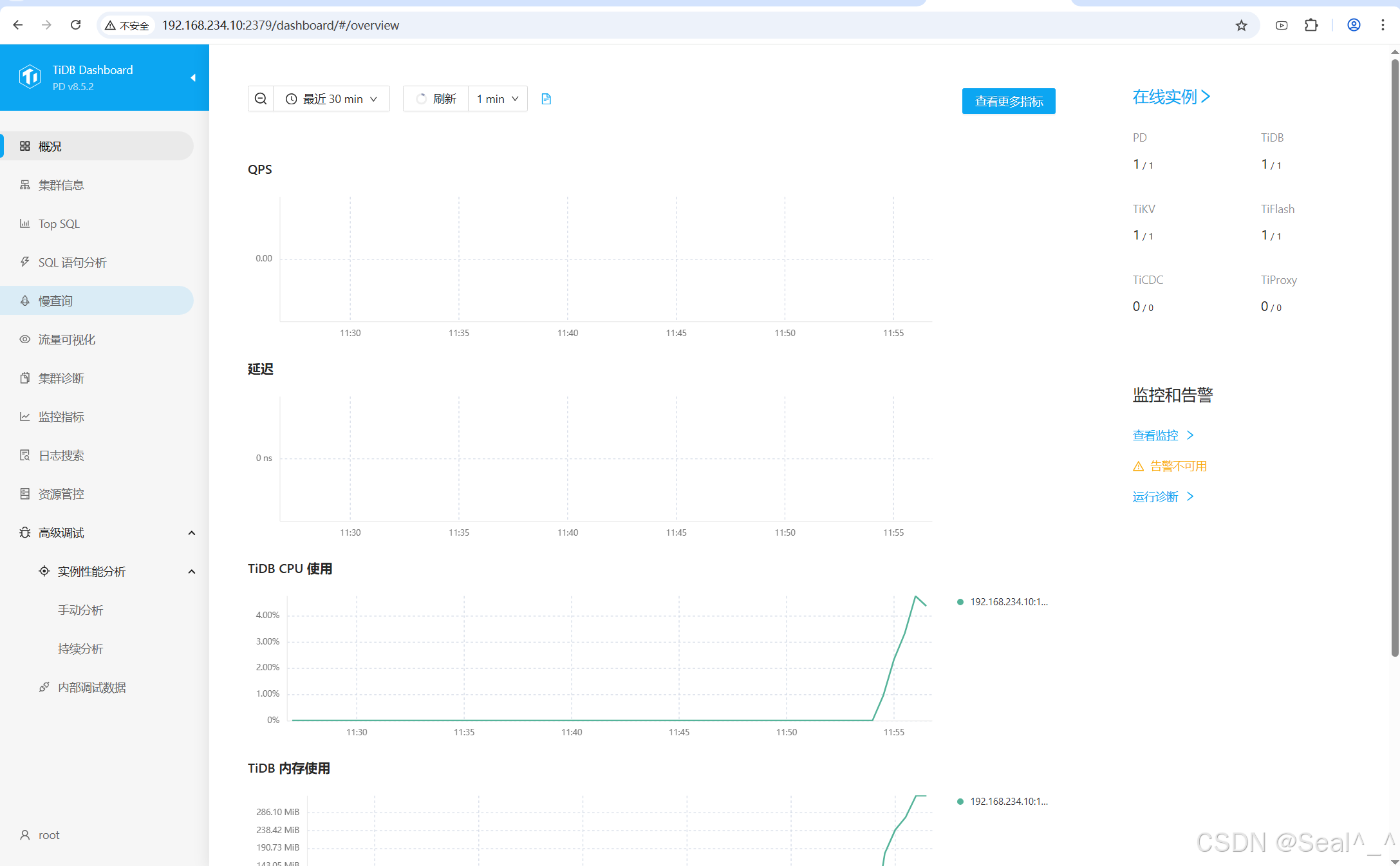Open the 资源管控 menu item

click(97, 494)
